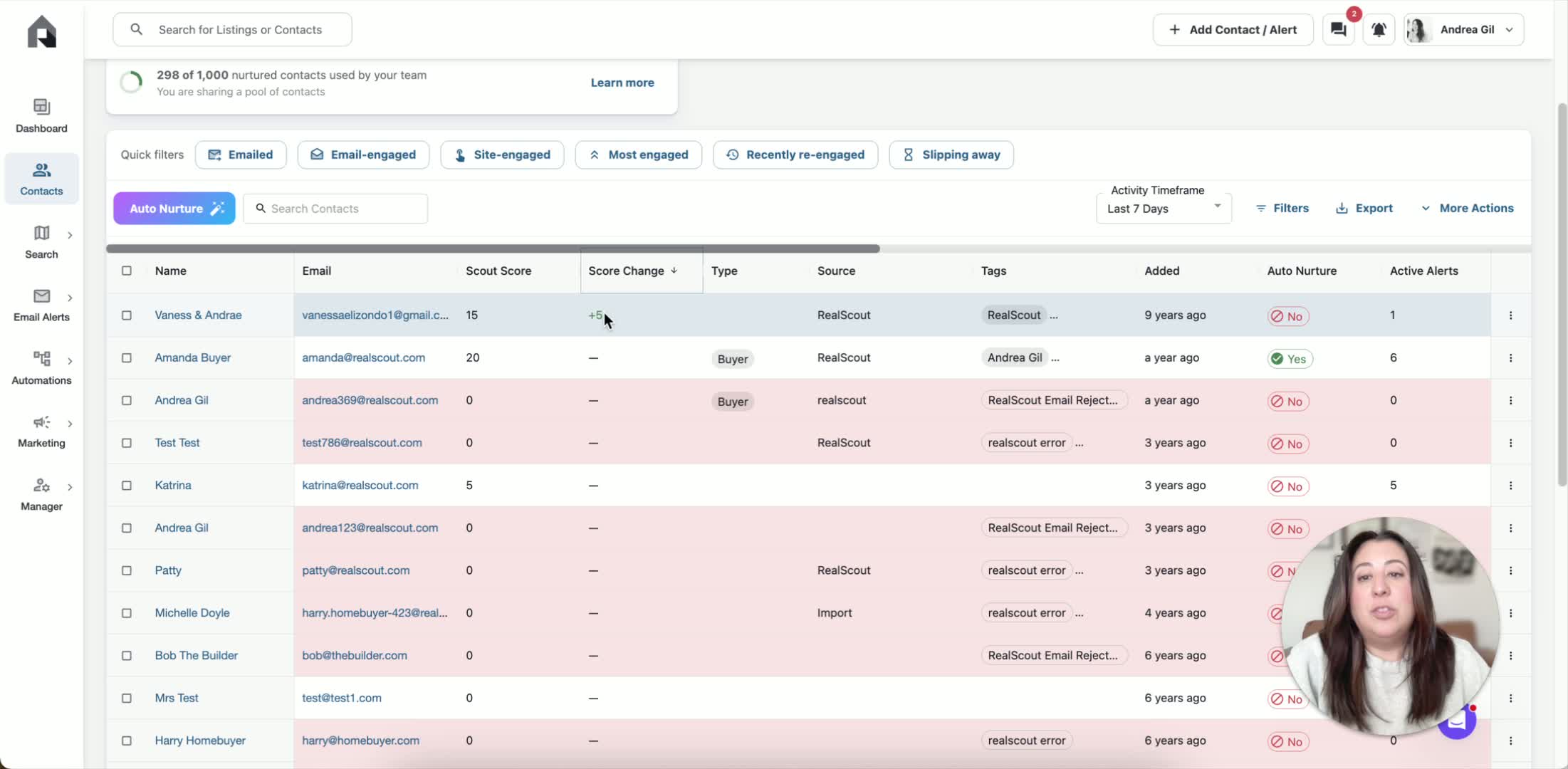Click the notifications bell icon
Screen dimensions: 1568x769
[x=1379, y=30]
